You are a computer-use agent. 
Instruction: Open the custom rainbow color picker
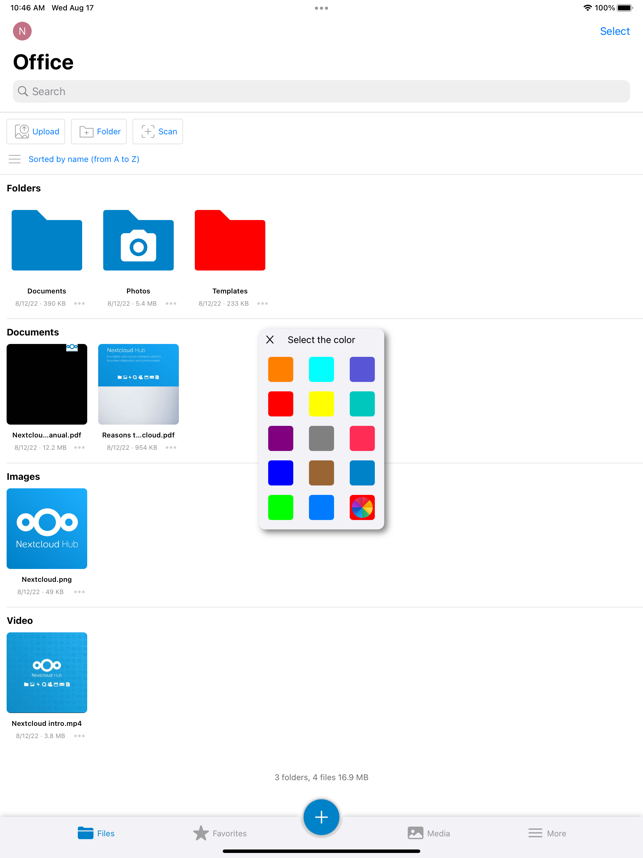pos(362,507)
